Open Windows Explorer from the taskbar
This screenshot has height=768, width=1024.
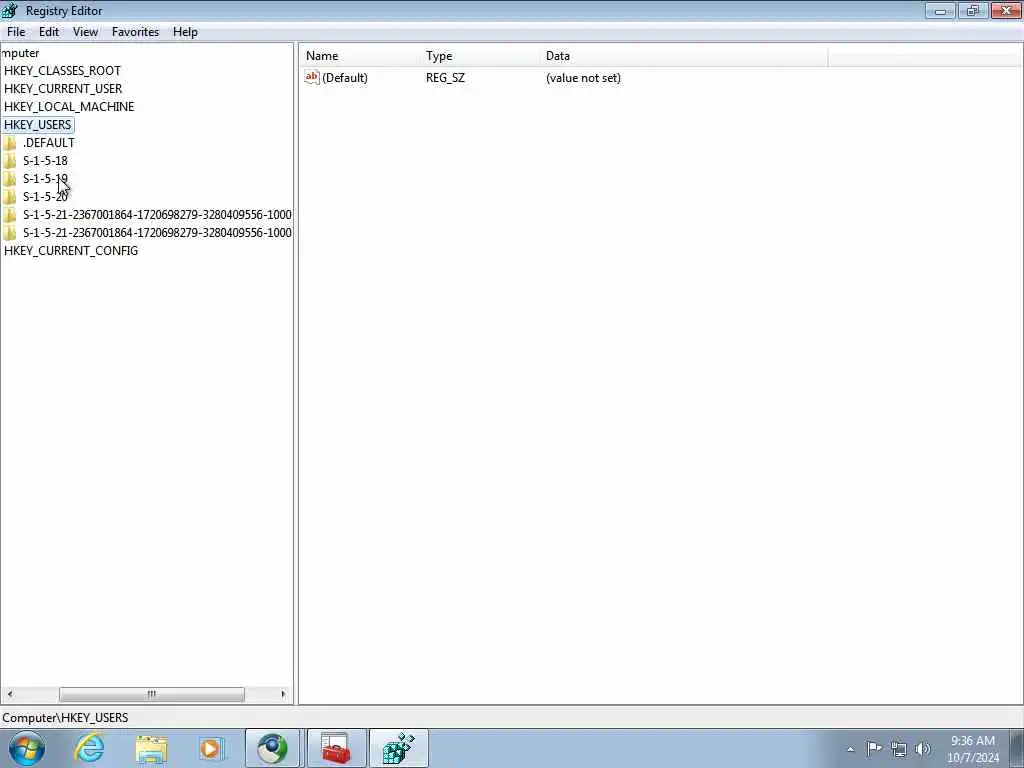152,749
